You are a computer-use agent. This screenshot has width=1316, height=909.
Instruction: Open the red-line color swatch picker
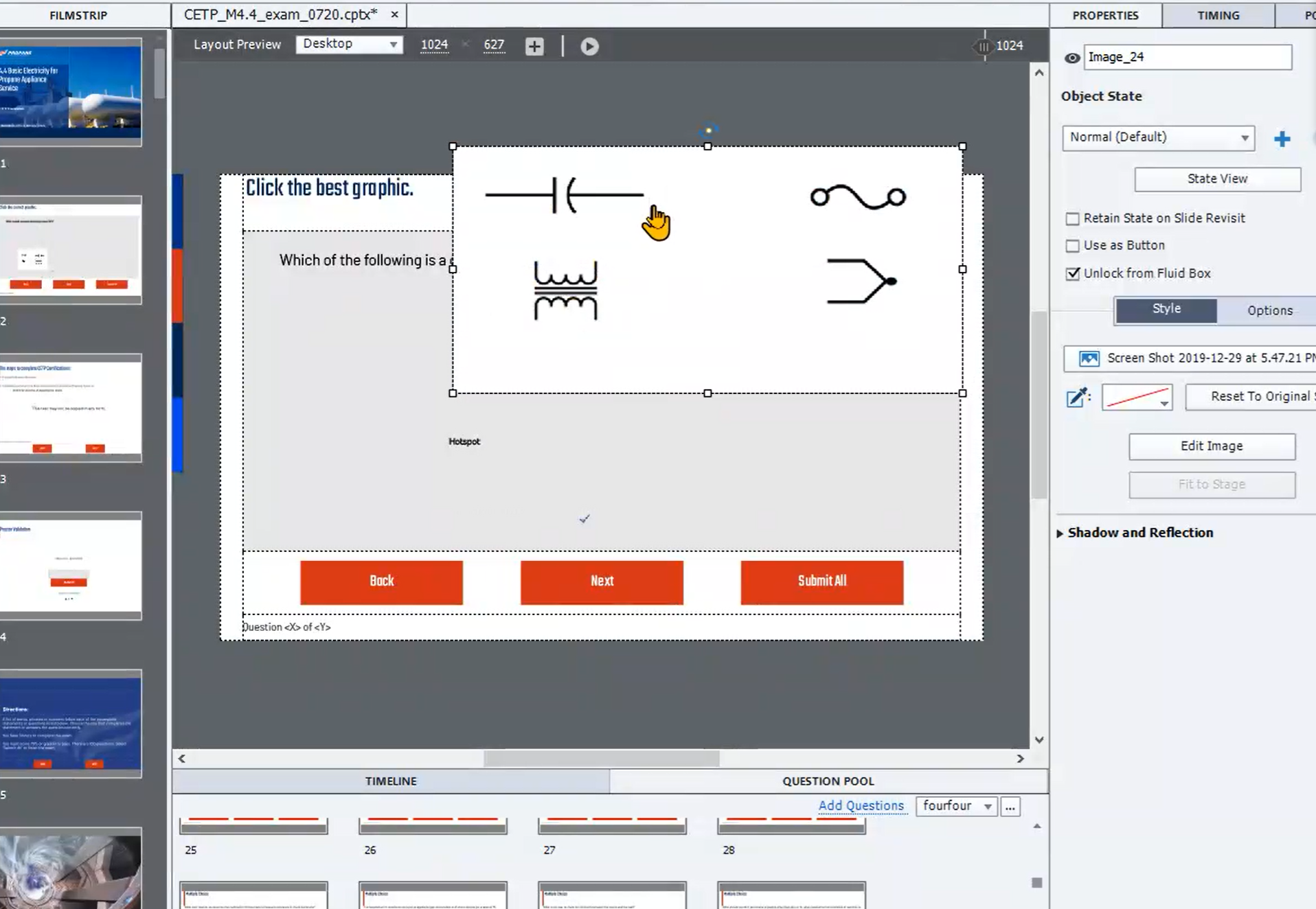pos(1137,398)
